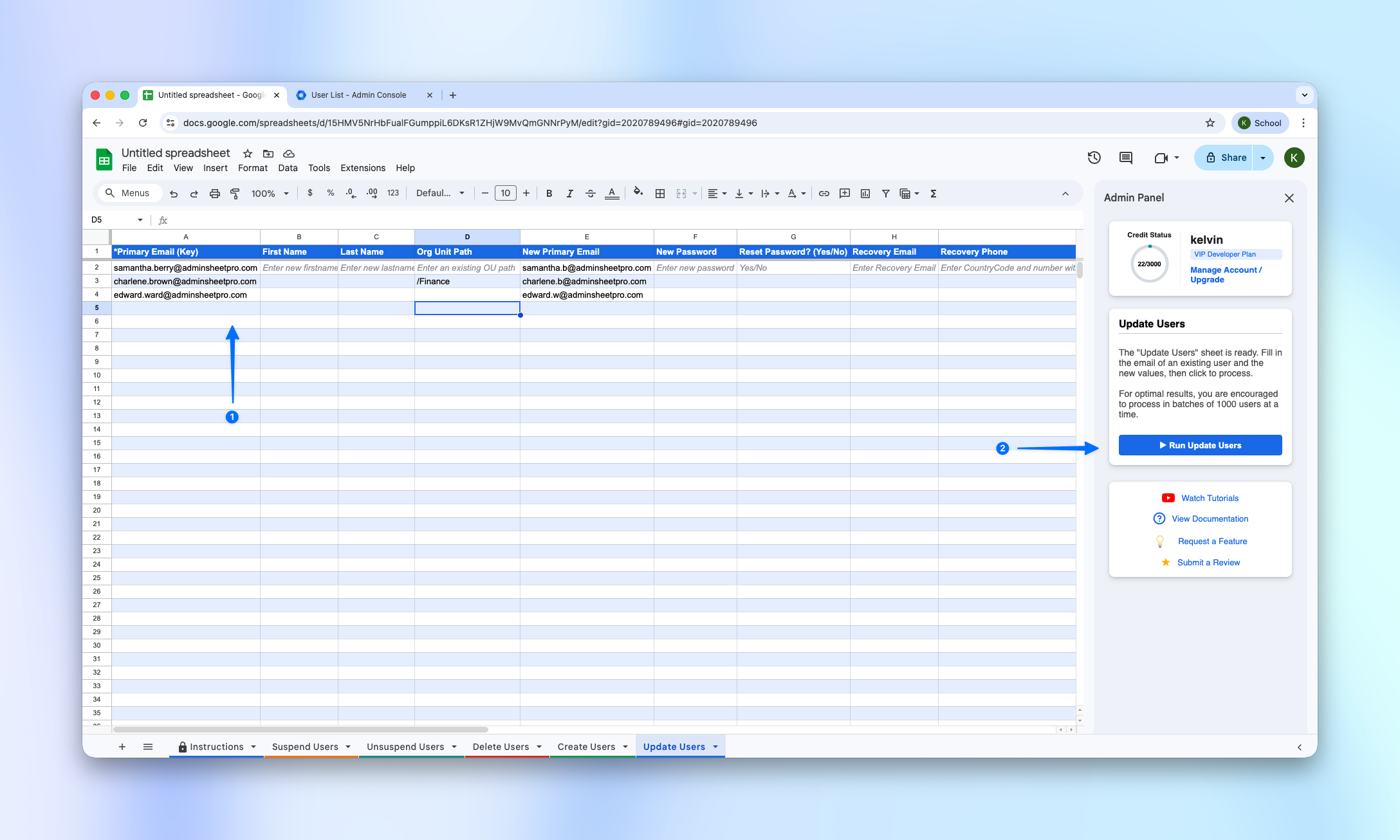Open the Update Users tab arrow menu
Viewport: 1400px width, 840px height.
[x=715, y=747]
